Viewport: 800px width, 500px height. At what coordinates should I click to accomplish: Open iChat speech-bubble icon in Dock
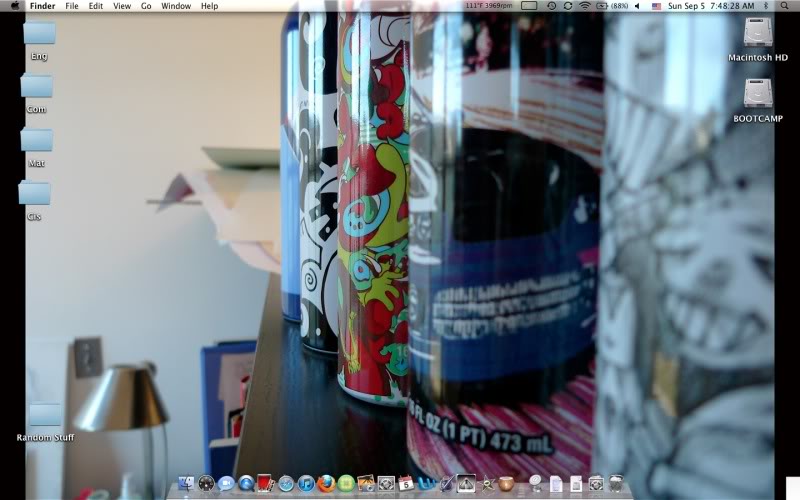[226, 483]
